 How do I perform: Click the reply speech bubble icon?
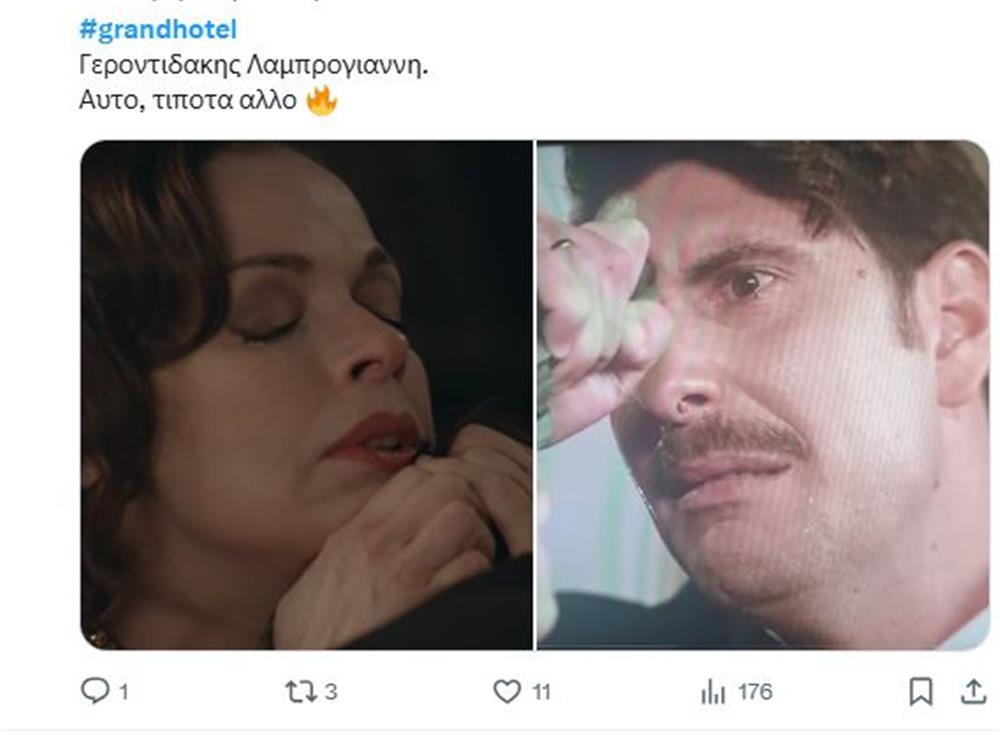pos(93,691)
